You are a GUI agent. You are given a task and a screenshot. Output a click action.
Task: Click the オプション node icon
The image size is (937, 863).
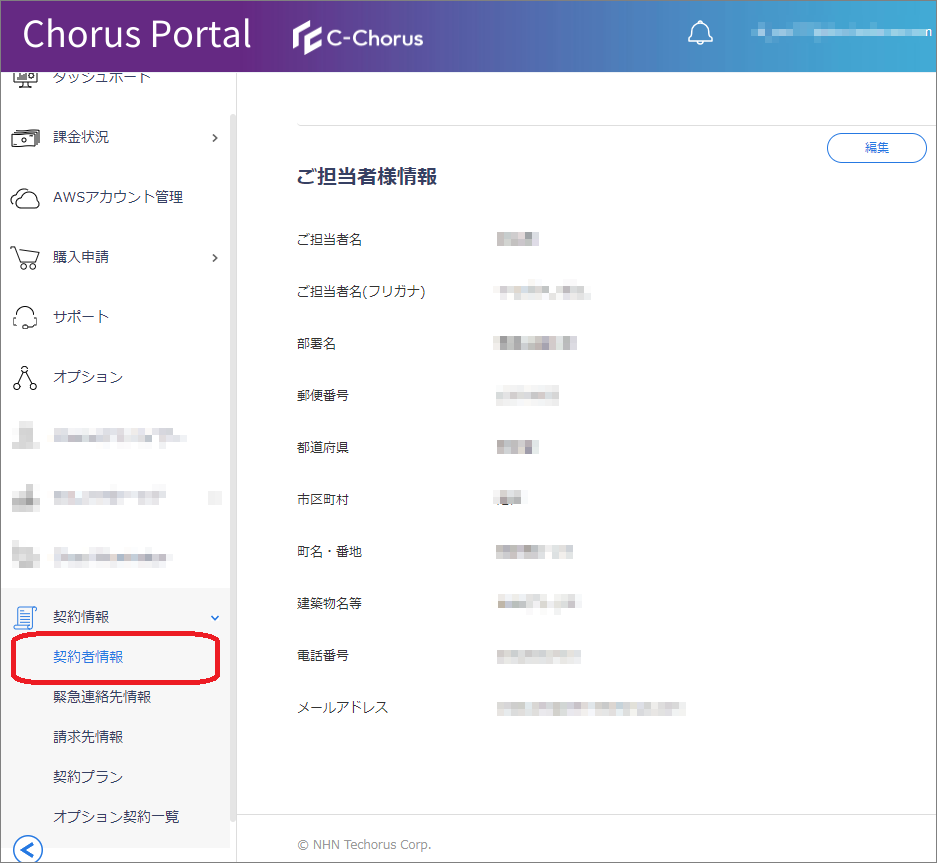[x=25, y=378]
